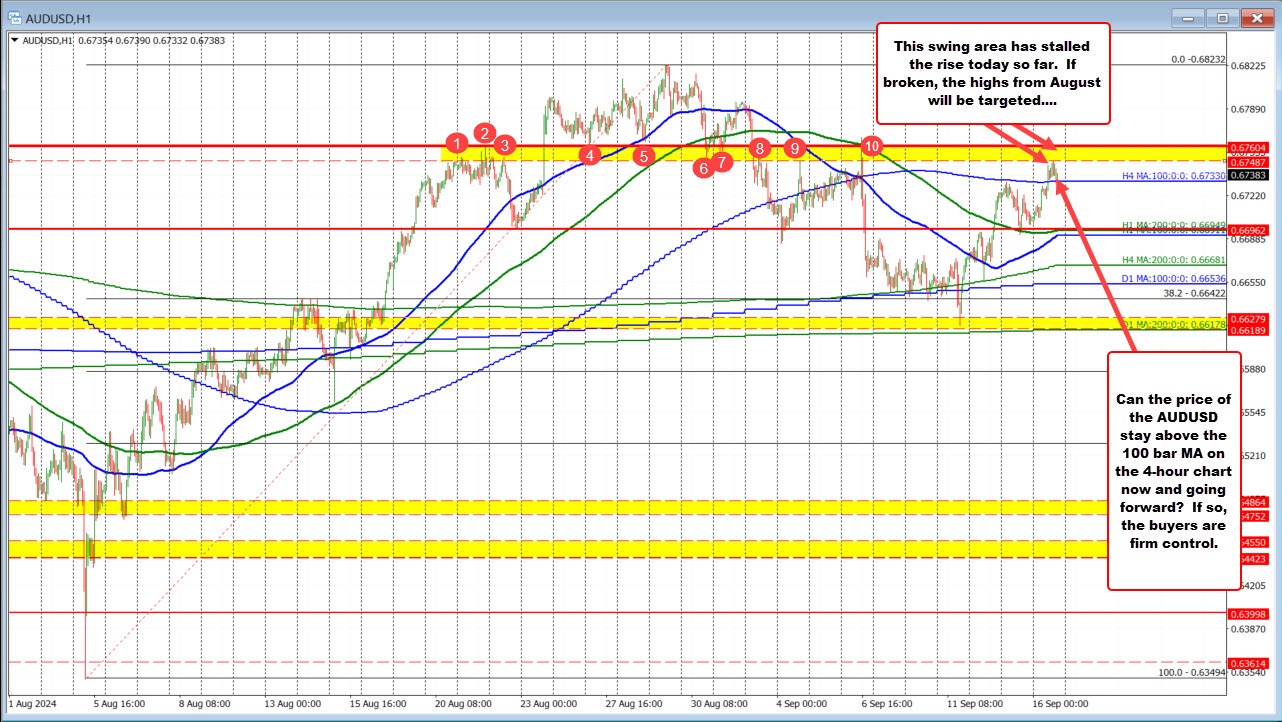This screenshot has height=722, width=1282.
Task: Select red circle marker 5 at the swing level
Action: (644, 156)
